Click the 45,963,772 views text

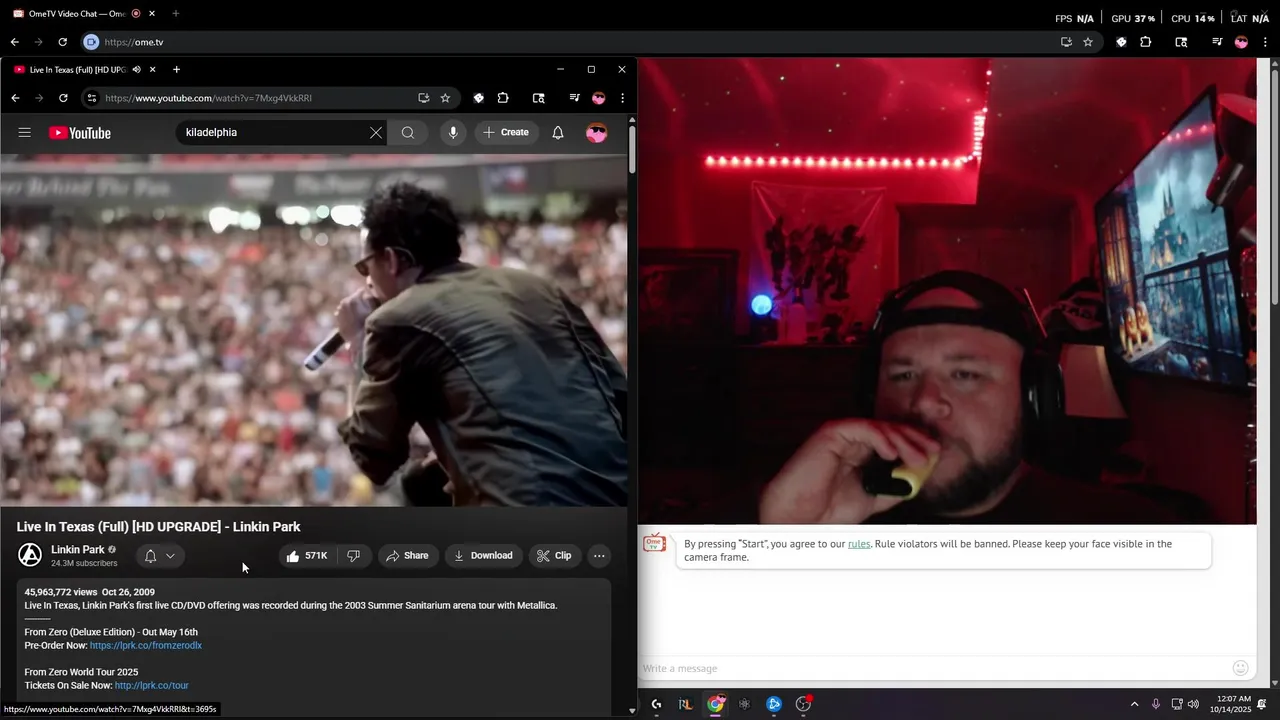pyautogui.click(x=61, y=592)
